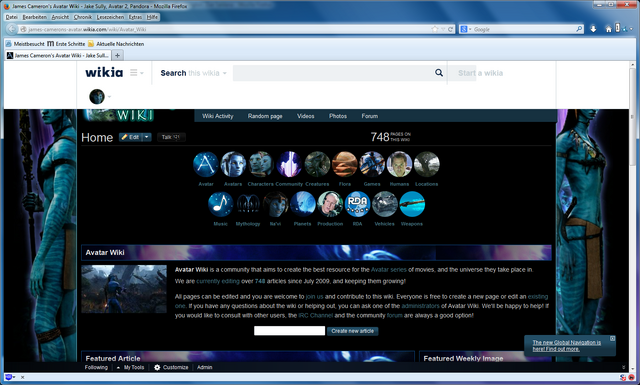Open the Games category circle icon
Screen dimensions: 640x385
[372, 165]
